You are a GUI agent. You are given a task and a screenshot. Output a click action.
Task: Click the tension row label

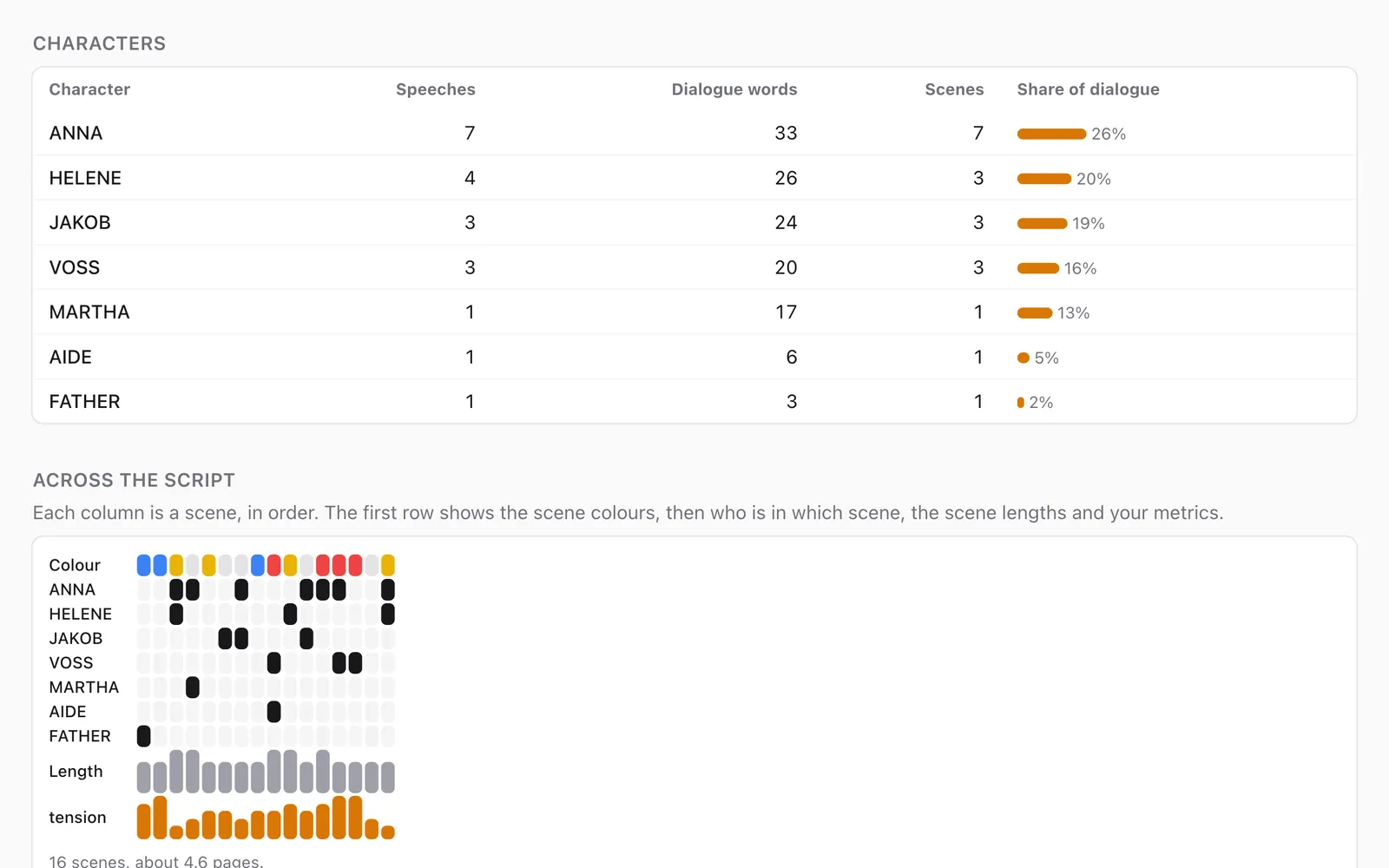coord(77,818)
